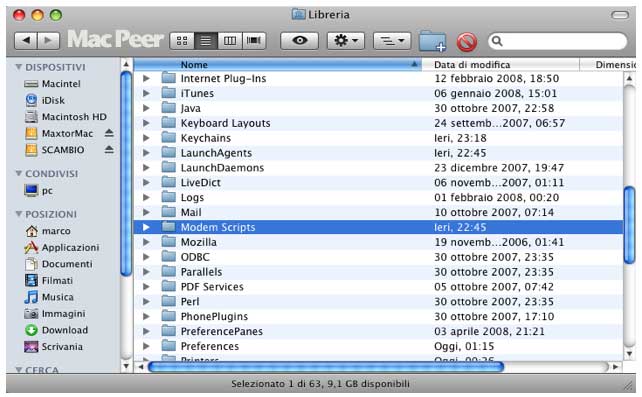Eject the MaxtorMac volume
The width and height of the screenshot is (642, 397).
pyautogui.click(x=109, y=133)
